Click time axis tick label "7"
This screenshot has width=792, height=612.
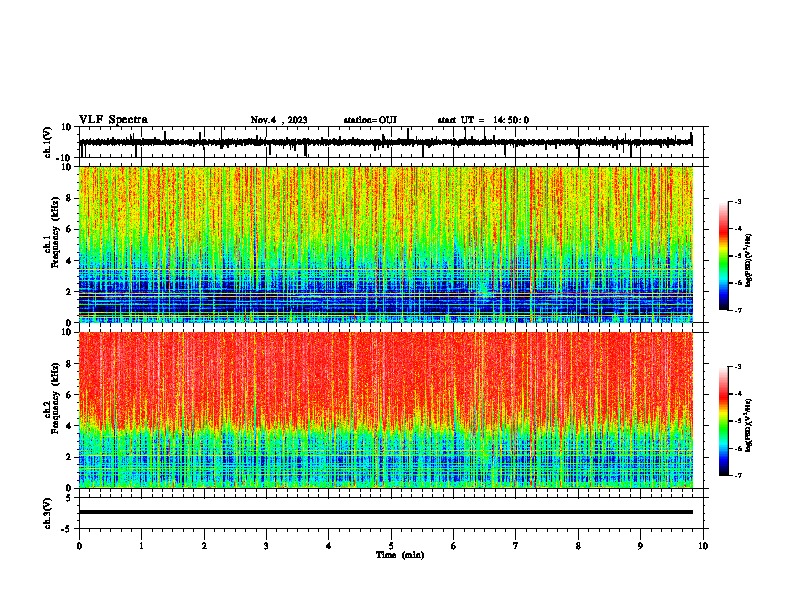(516, 546)
